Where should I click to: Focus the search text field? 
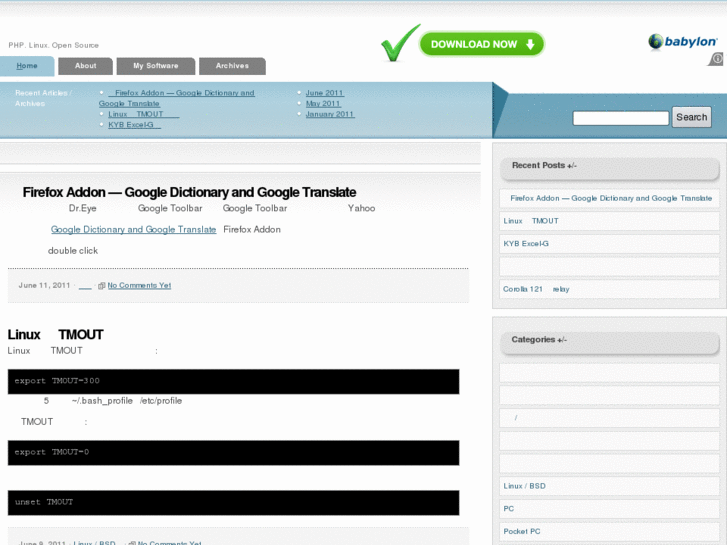click(x=621, y=118)
